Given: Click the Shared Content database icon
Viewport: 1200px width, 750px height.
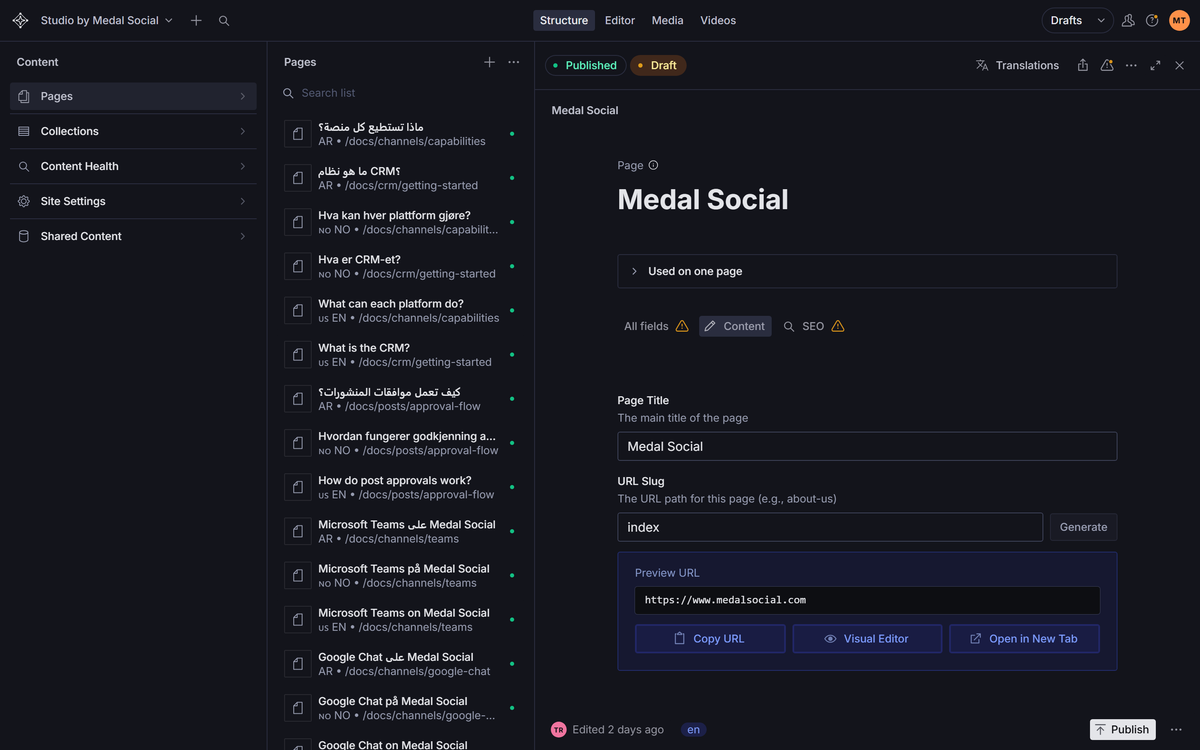Looking at the screenshot, I should pos(24,236).
